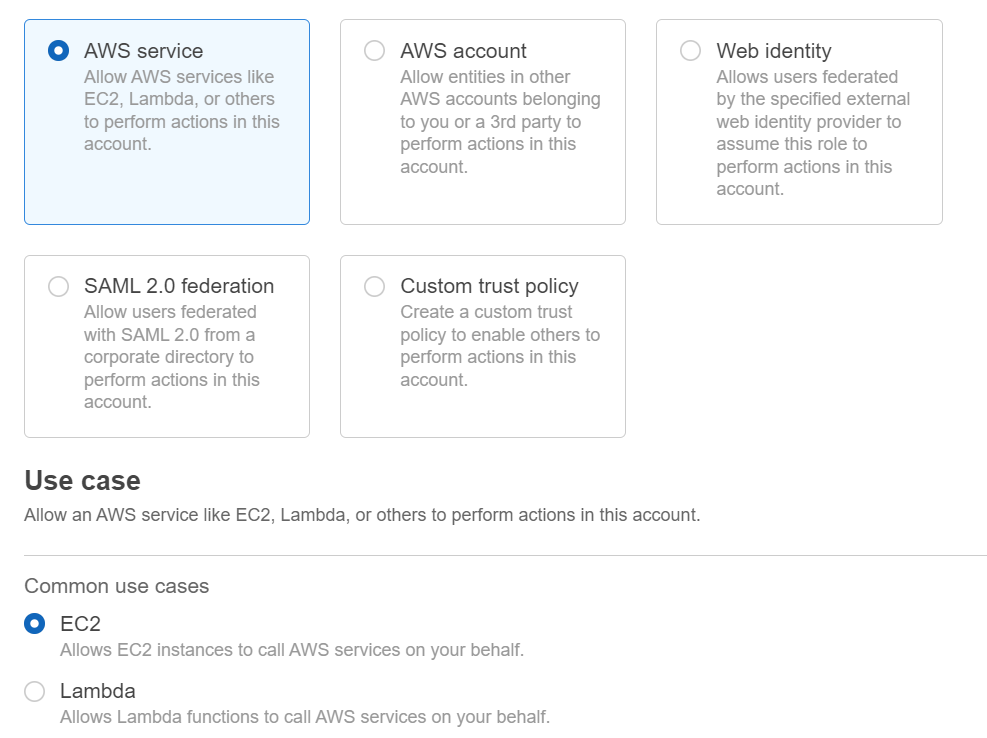Select the AWS service radio button
Viewport: 987px width, 738px height.
tap(59, 50)
